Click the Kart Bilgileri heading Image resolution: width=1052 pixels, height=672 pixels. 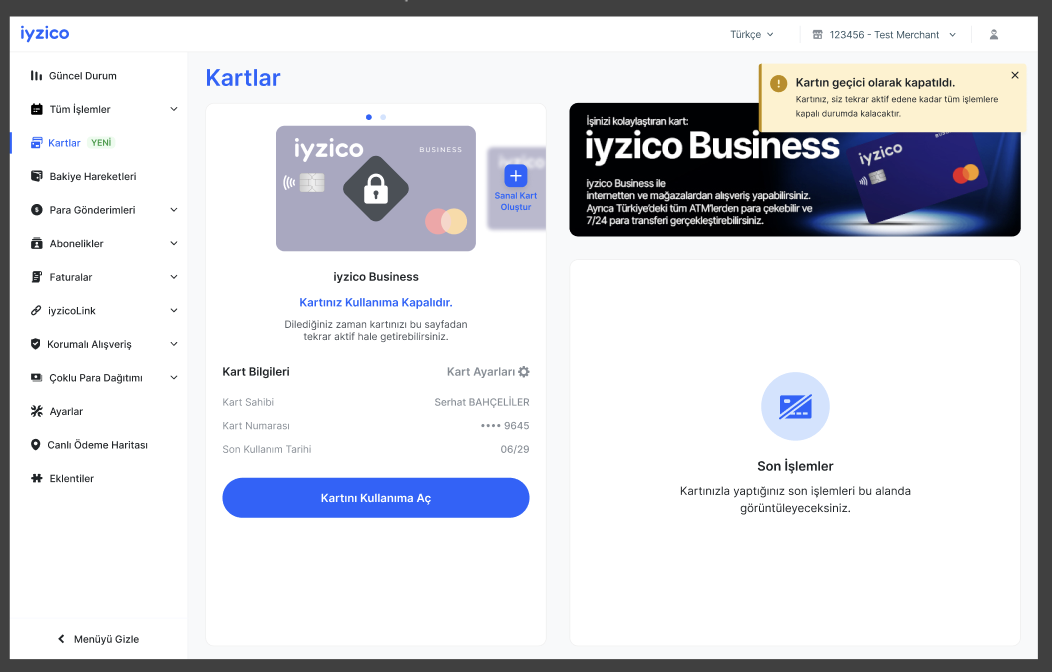pos(256,372)
